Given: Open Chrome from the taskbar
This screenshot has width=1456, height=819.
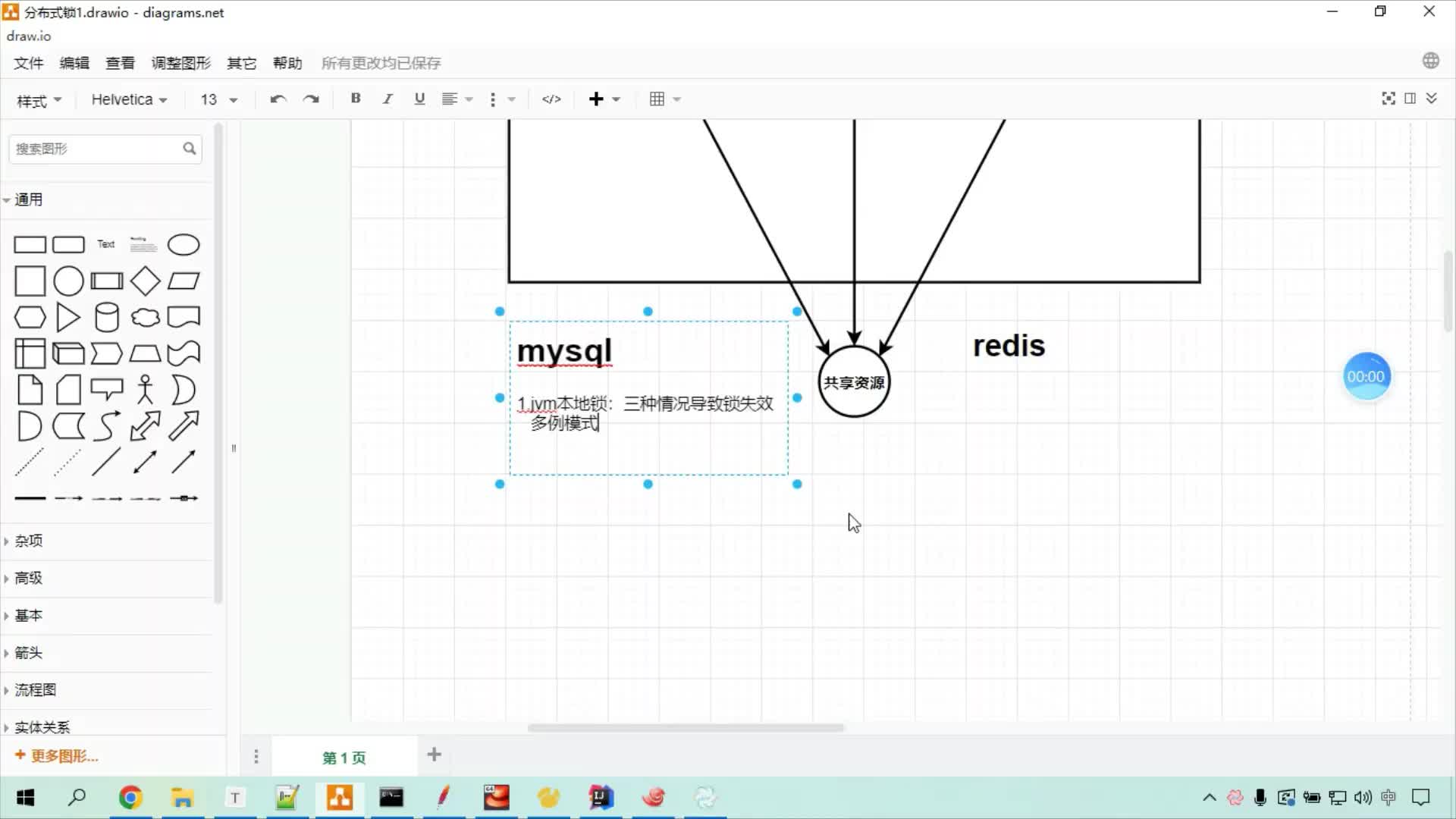Looking at the screenshot, I should coord(130,797).
